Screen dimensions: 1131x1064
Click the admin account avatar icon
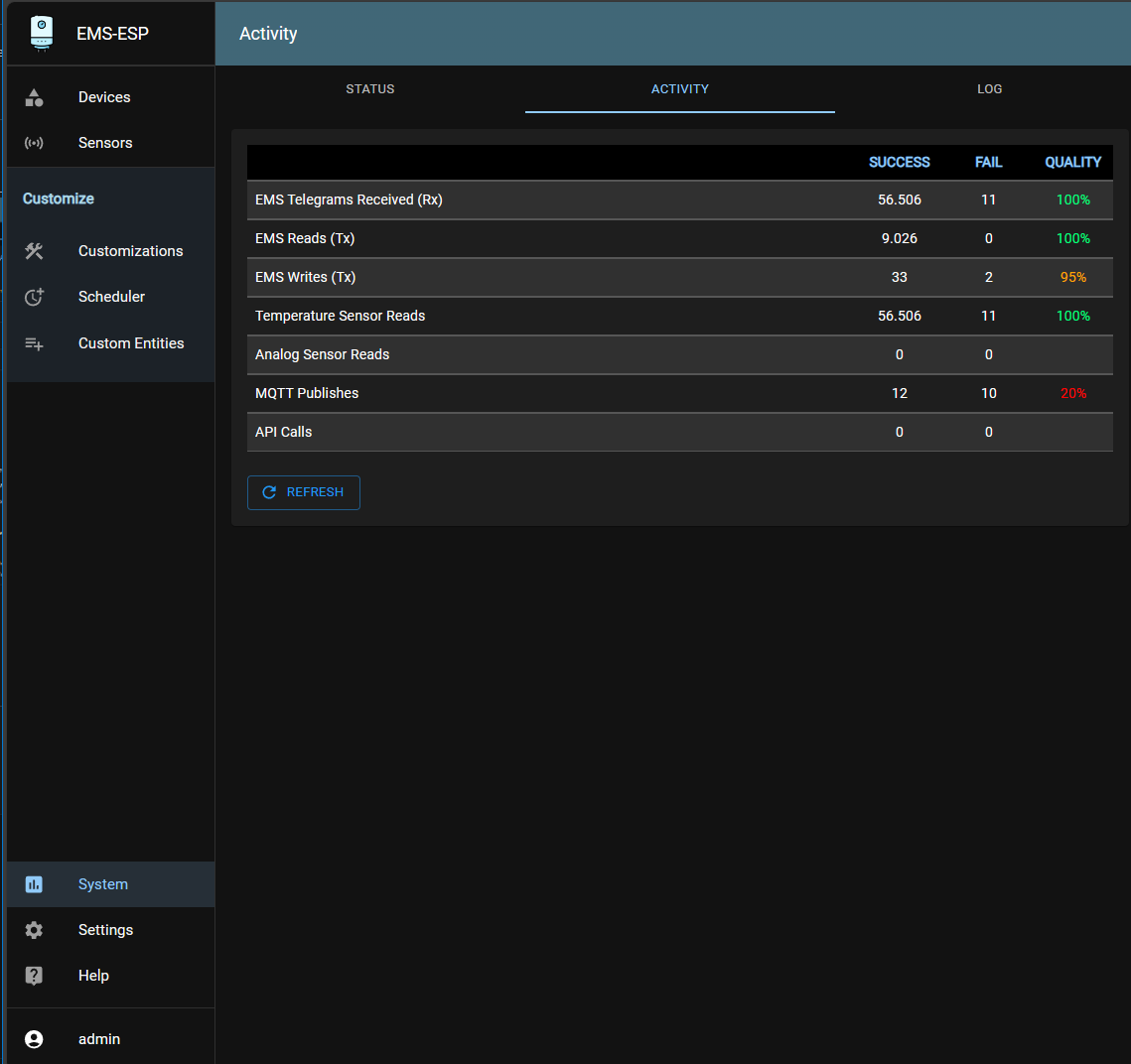[x=34, y=1039]
